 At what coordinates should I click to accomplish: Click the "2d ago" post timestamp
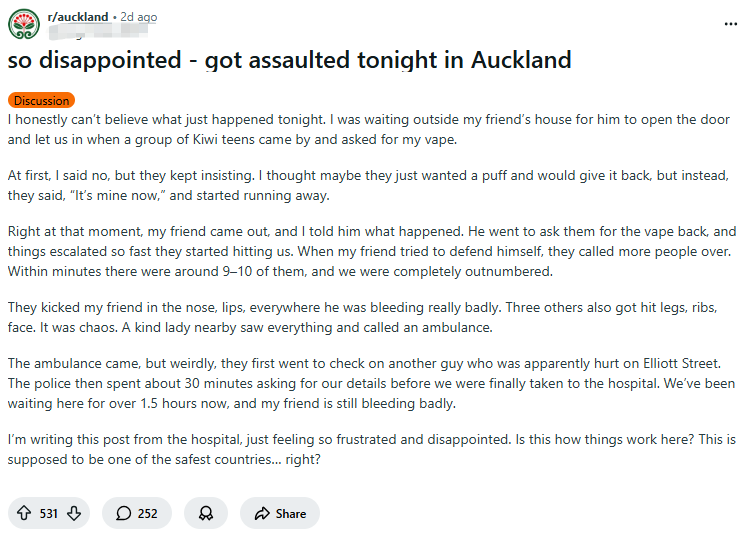tap(138, 17)
